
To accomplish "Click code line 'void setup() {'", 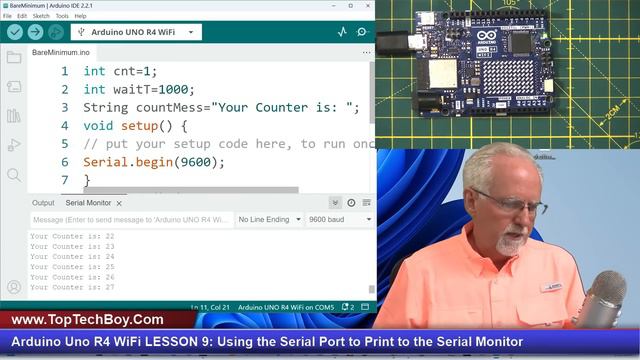I will coord(135,126).
